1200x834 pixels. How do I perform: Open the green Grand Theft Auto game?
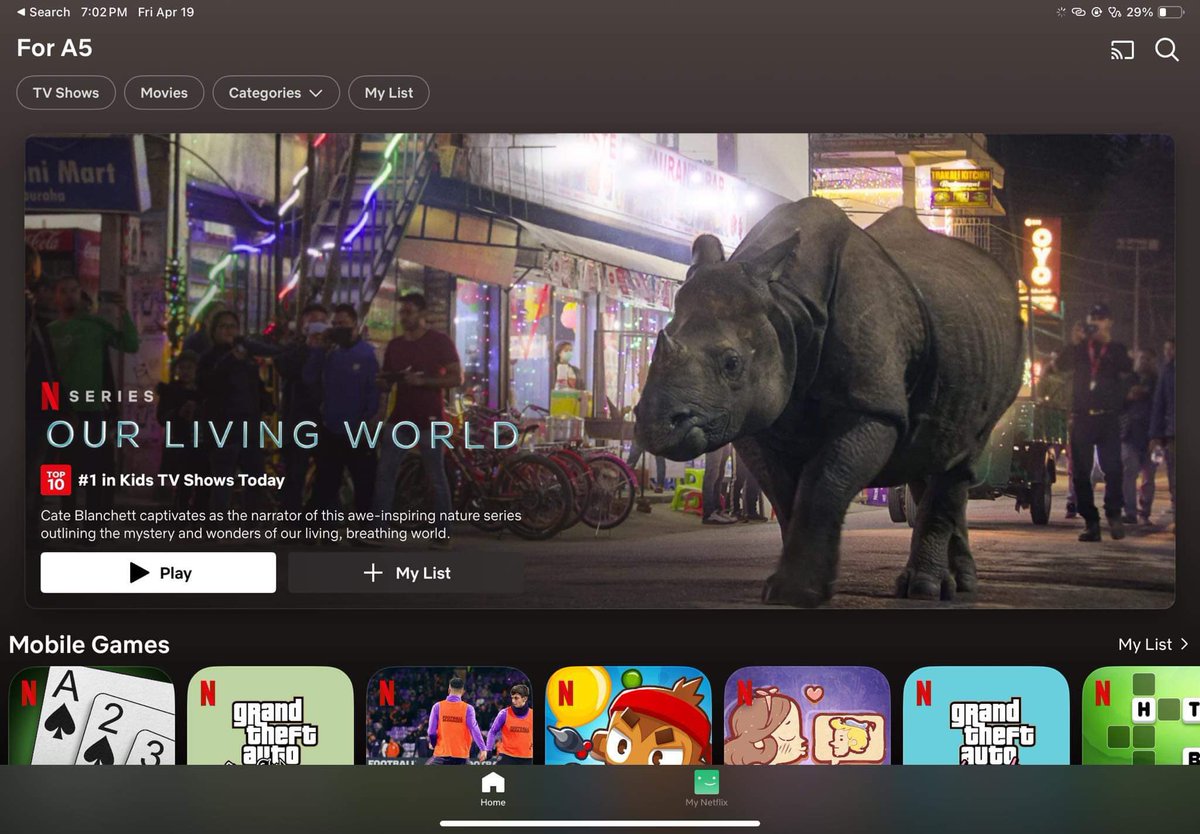pyautogui.click(x=271, y=716)
